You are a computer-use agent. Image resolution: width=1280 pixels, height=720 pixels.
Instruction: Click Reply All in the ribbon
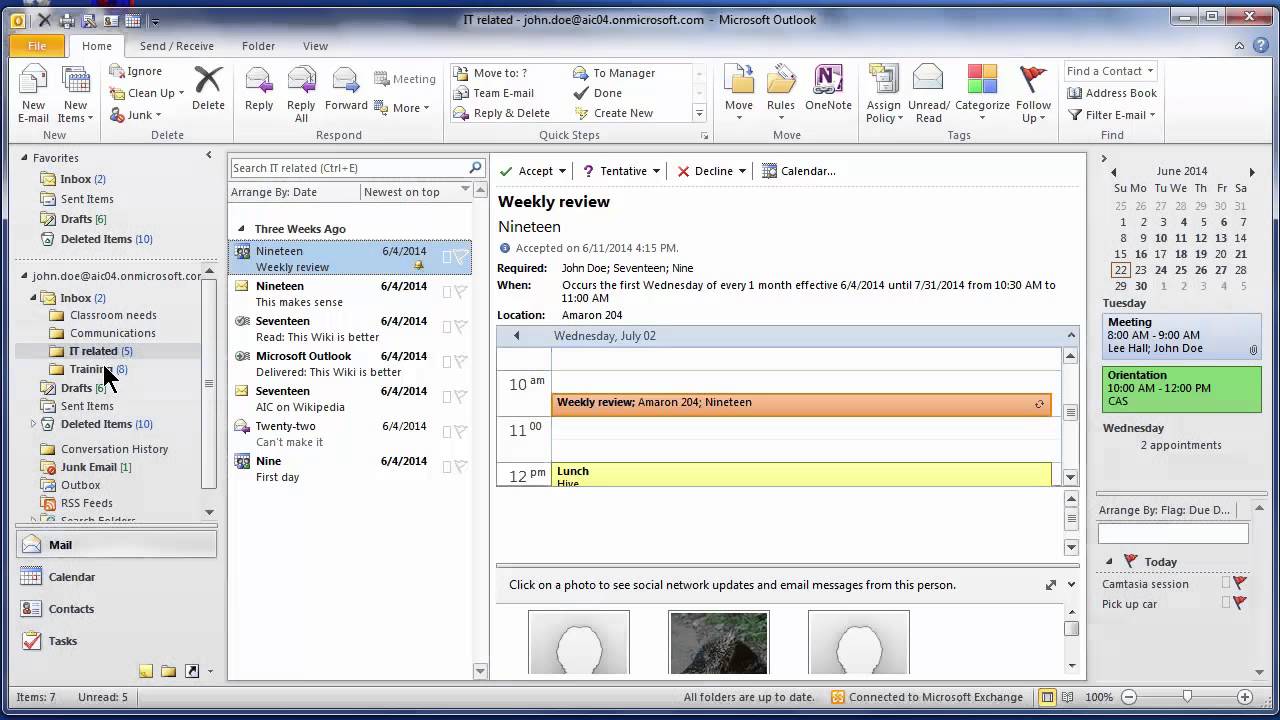(301, 95)
